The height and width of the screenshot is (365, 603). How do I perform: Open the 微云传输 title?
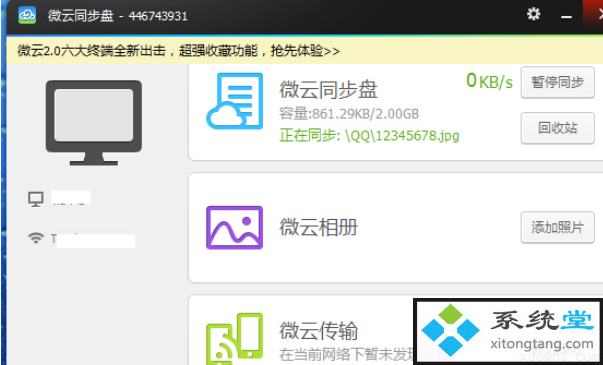pyautogui.click(x=318, y=331)
